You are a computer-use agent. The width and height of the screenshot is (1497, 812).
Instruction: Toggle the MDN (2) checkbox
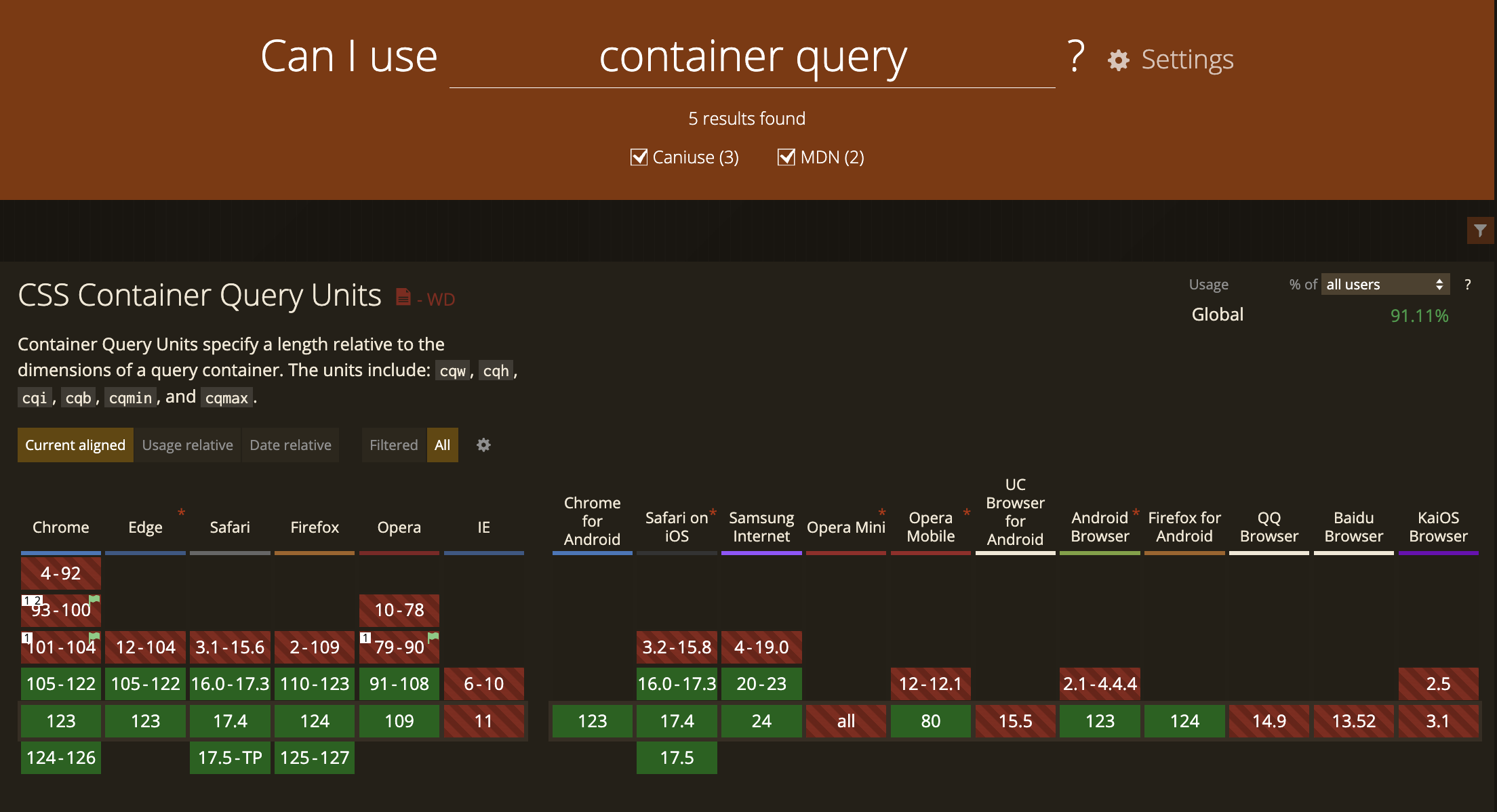pyautogui.click(x=786, y=157)
